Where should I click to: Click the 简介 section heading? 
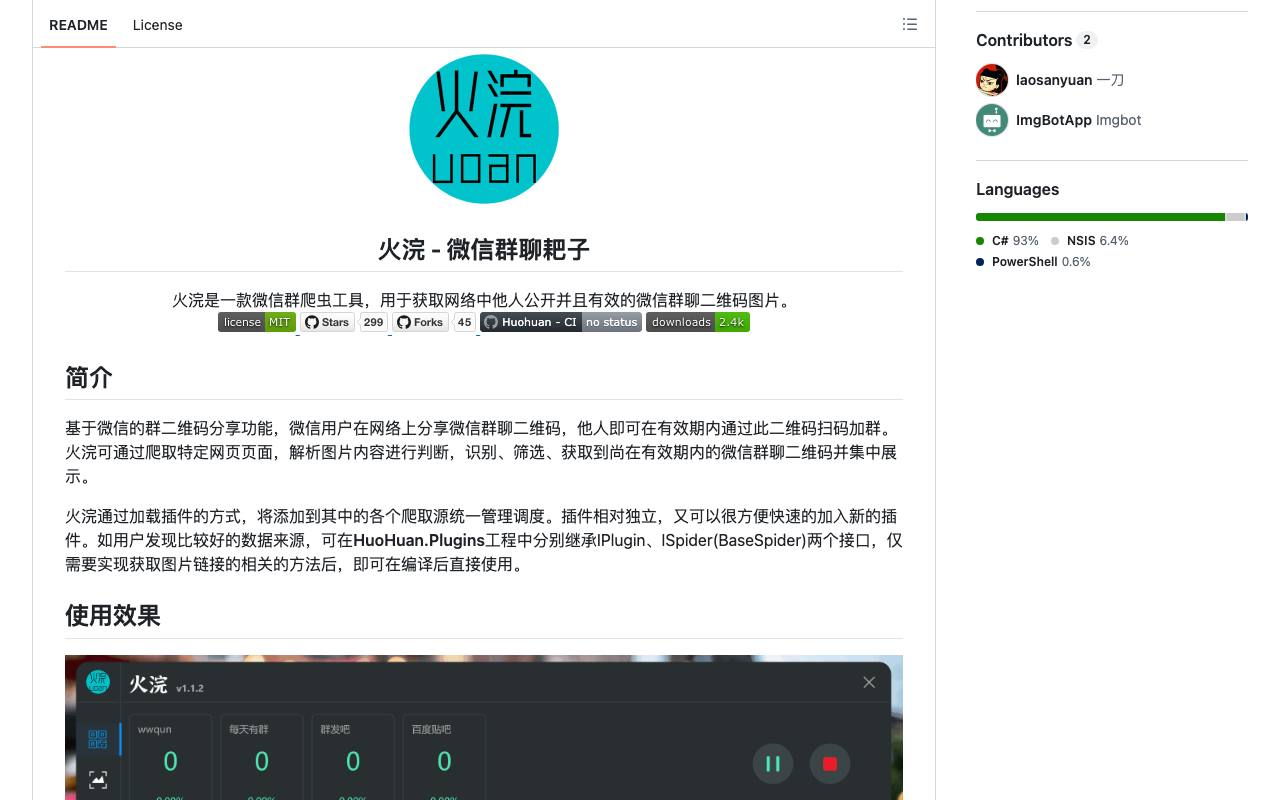tap(89, 377)
